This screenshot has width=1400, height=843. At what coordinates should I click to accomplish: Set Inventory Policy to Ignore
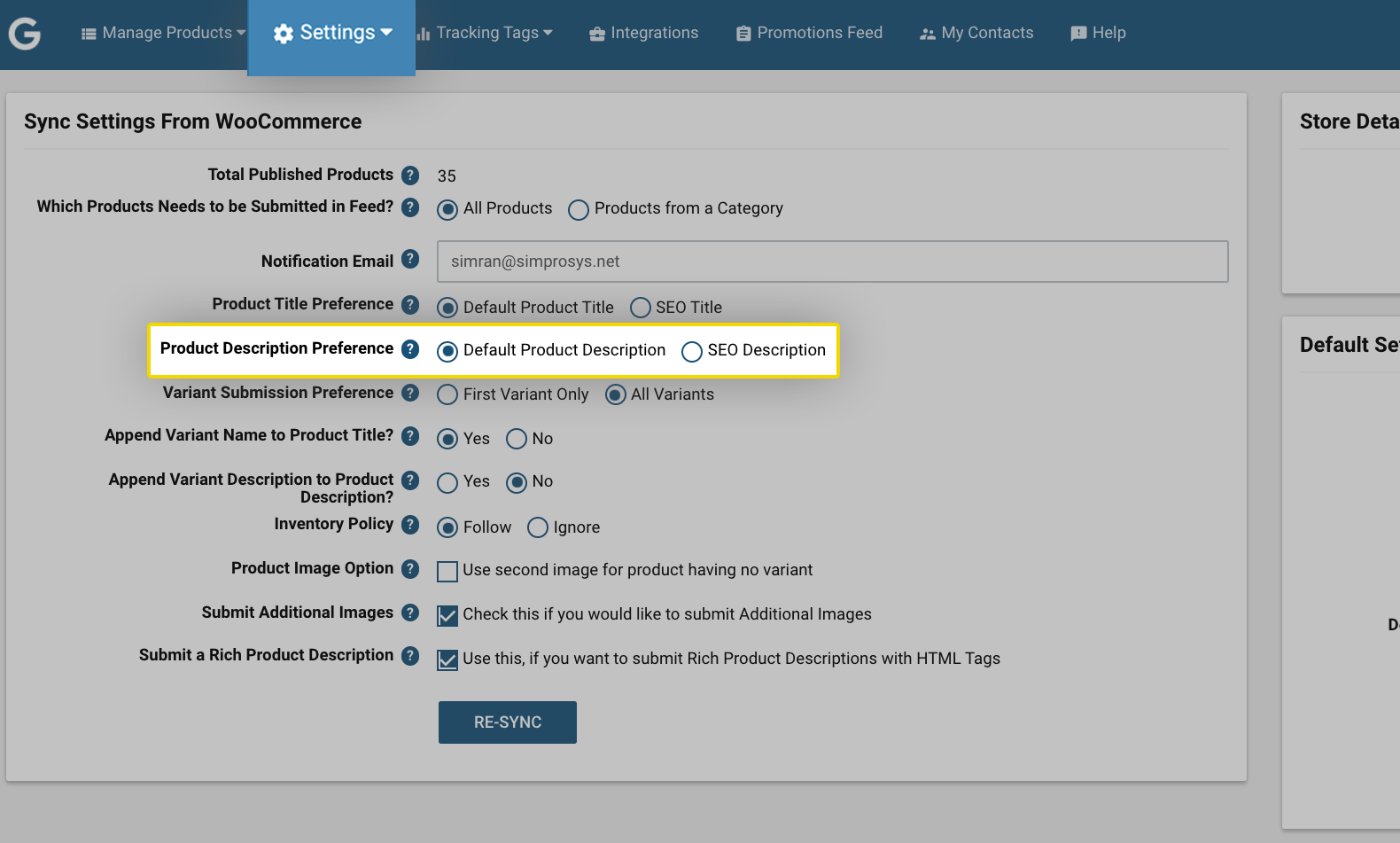click(538, 527)
